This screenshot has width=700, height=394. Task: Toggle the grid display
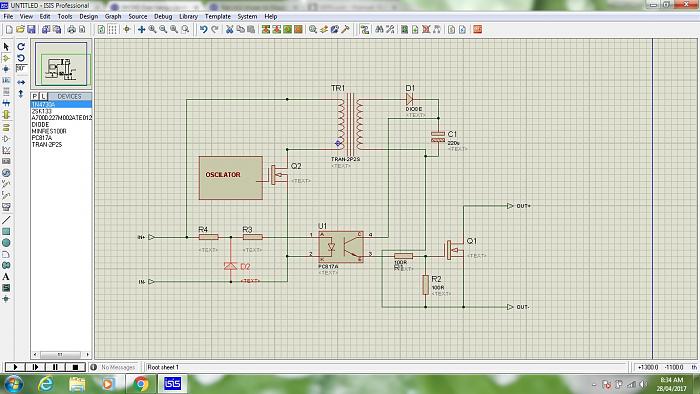[x=112, y=29]
